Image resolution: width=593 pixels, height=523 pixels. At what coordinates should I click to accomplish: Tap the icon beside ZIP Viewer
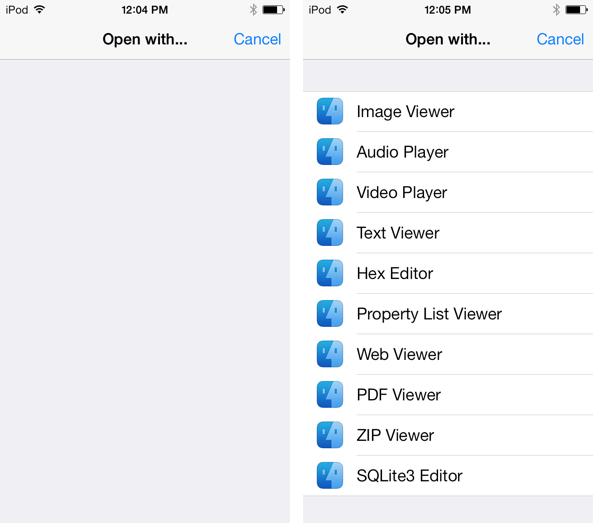point(330,435)
